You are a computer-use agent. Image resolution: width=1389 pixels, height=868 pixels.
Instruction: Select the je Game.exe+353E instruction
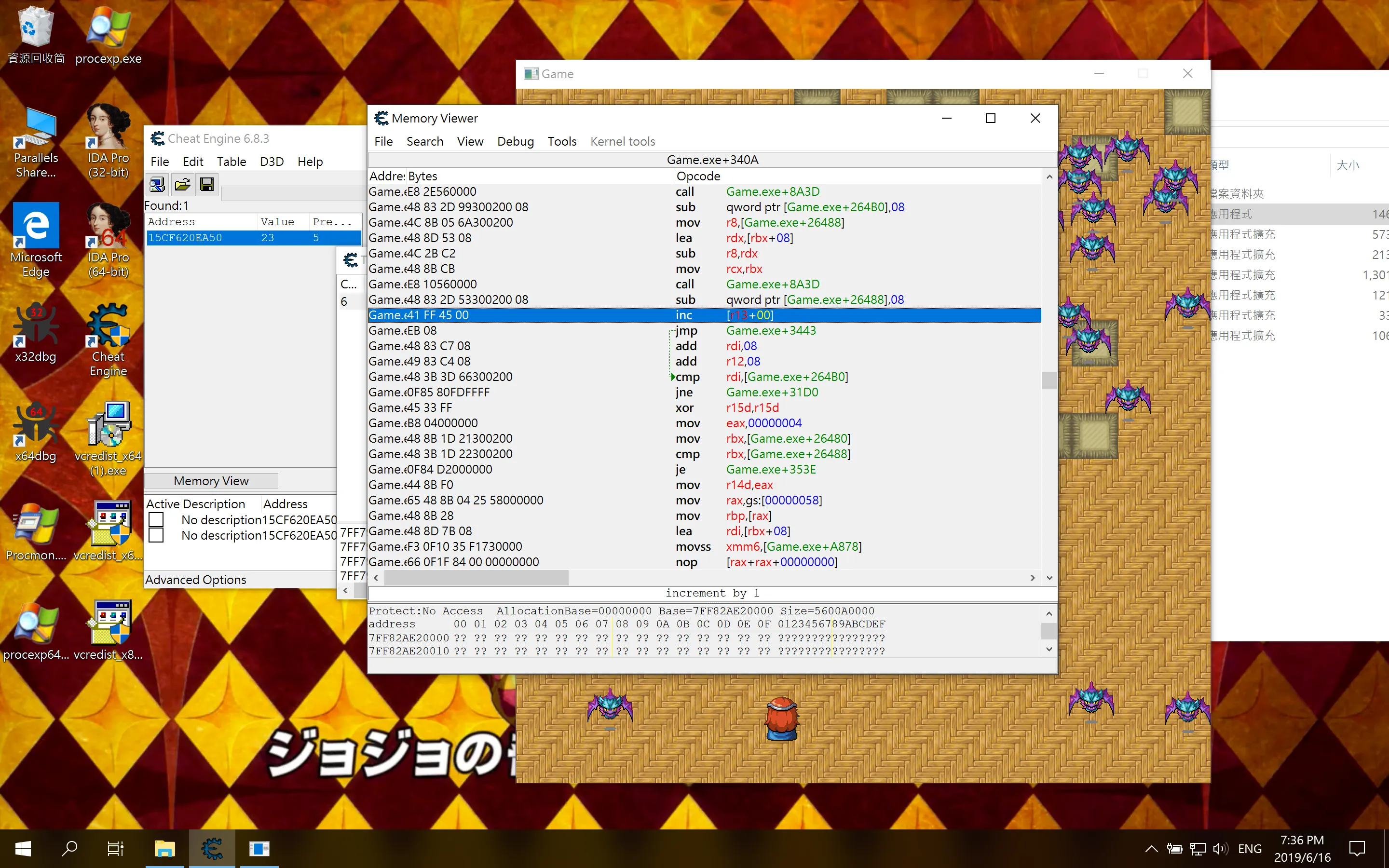[704, 470]
